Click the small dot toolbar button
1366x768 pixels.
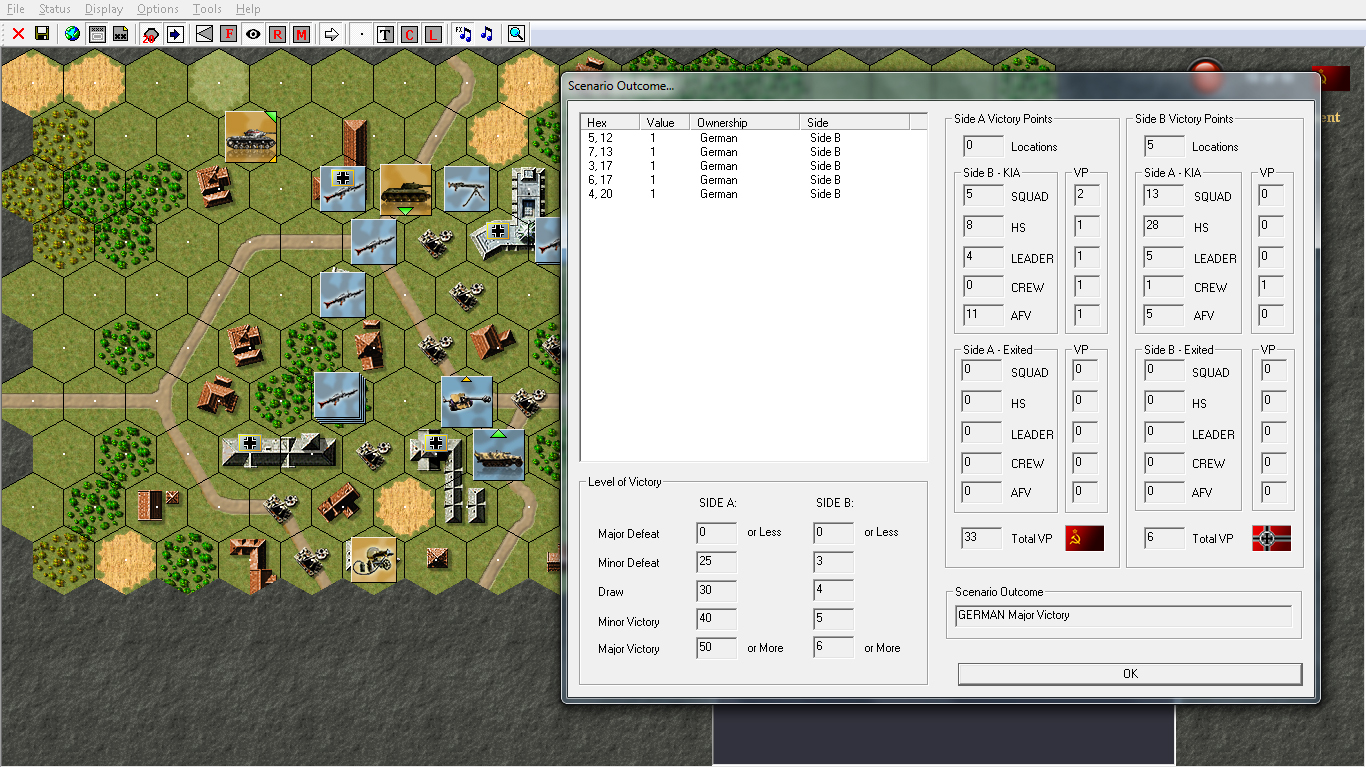coord(361,34)
